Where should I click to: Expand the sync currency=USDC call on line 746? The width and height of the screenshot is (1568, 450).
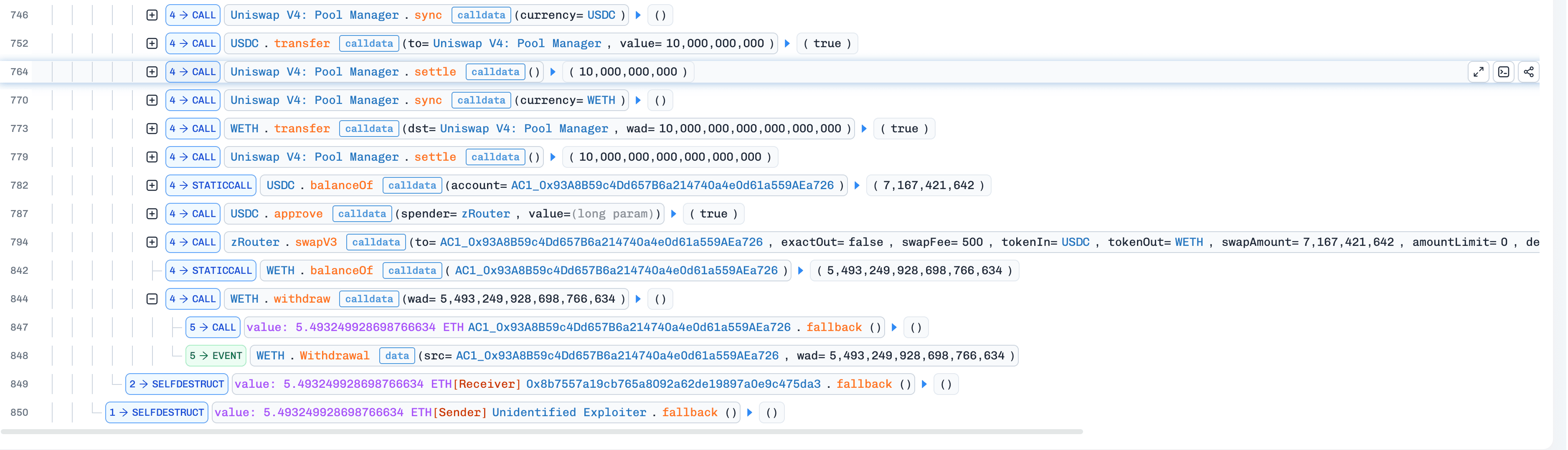152,15
